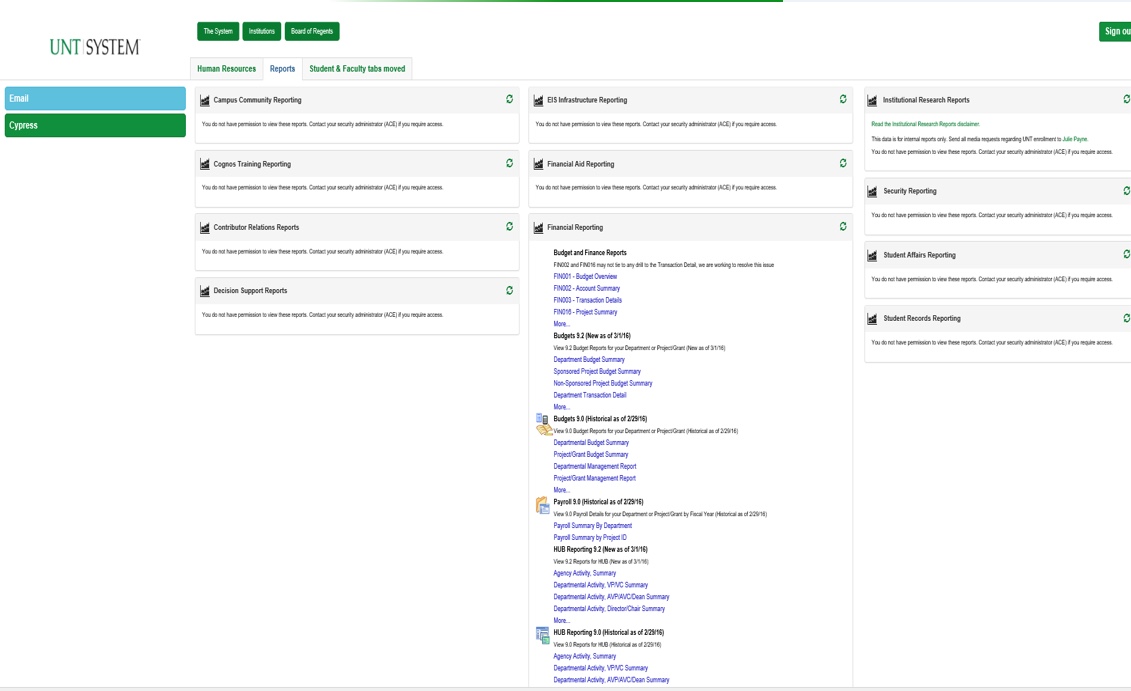Click More under HUB Reporting 9.2
1131x691 pixels.
tap(561, 620)
